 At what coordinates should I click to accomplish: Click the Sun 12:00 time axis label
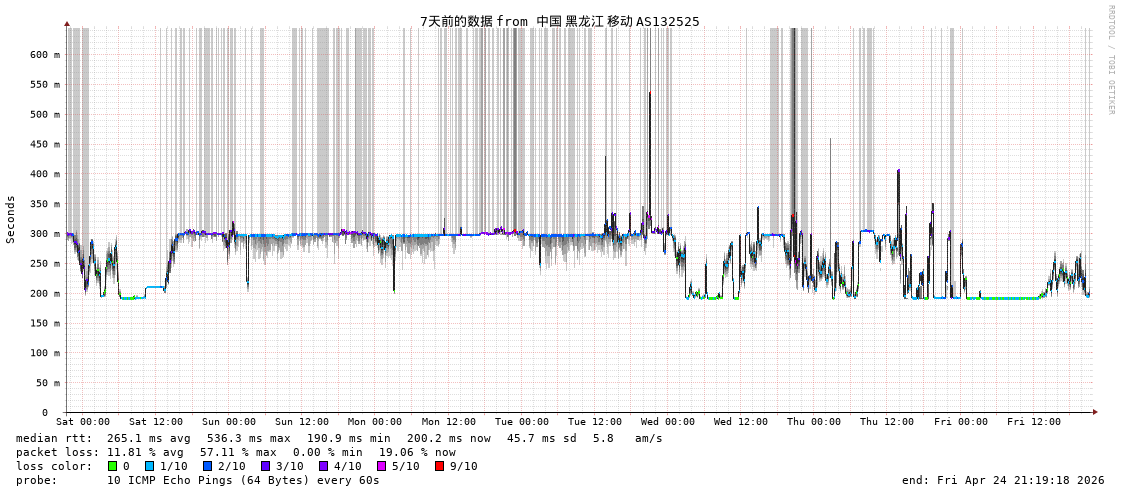(x=302, y=422)
